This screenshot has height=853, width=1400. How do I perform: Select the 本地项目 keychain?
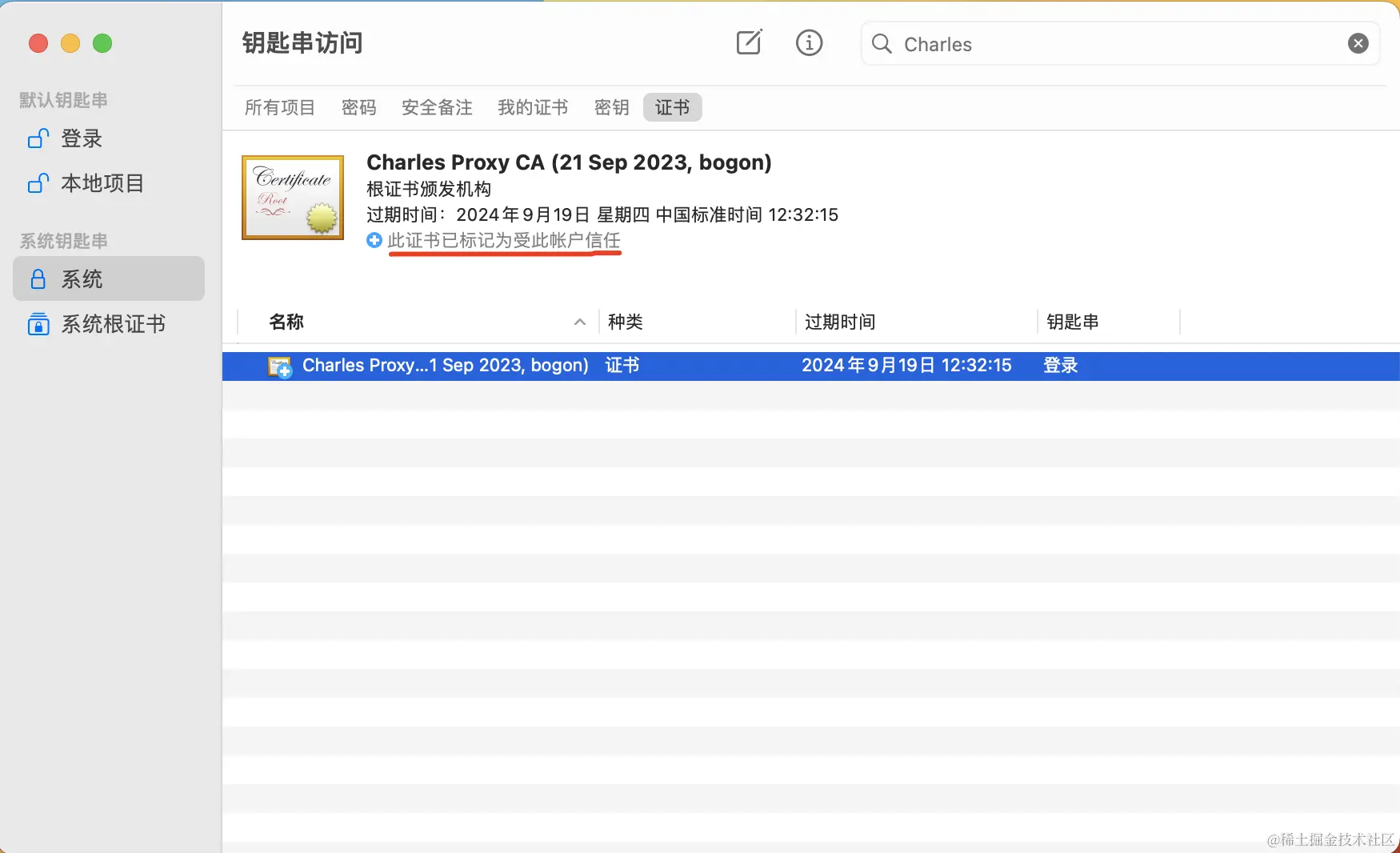[109, 183]
